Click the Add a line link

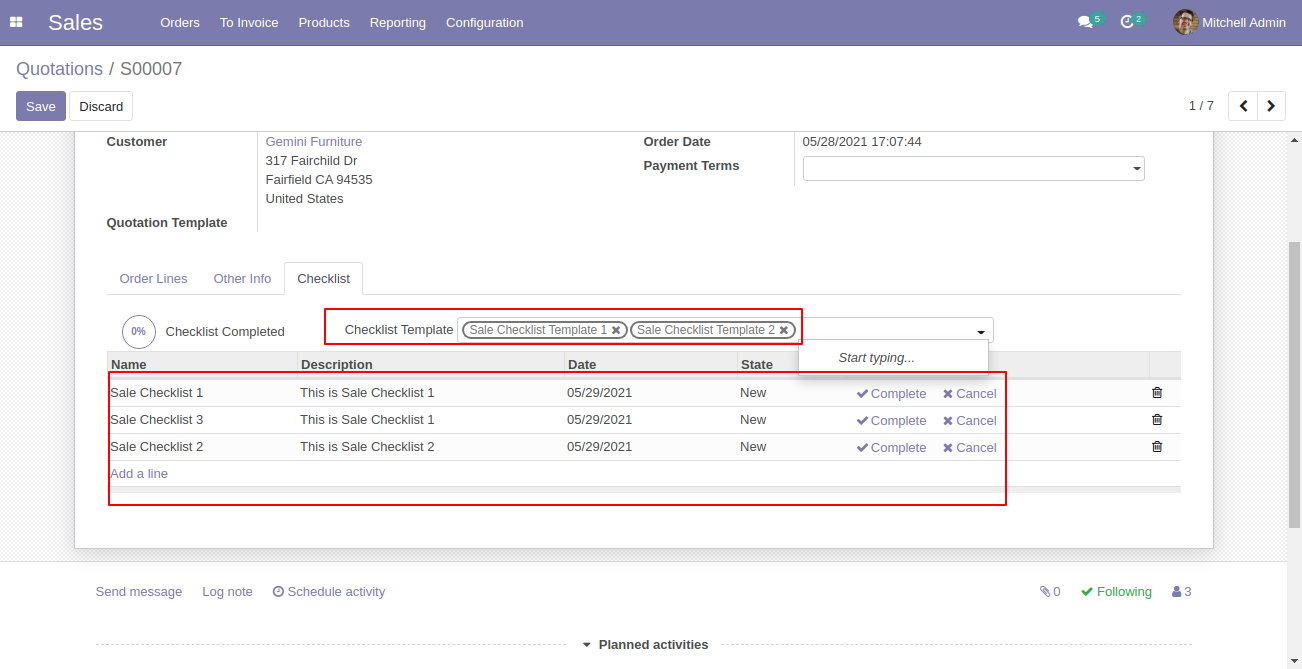[139, 474]
